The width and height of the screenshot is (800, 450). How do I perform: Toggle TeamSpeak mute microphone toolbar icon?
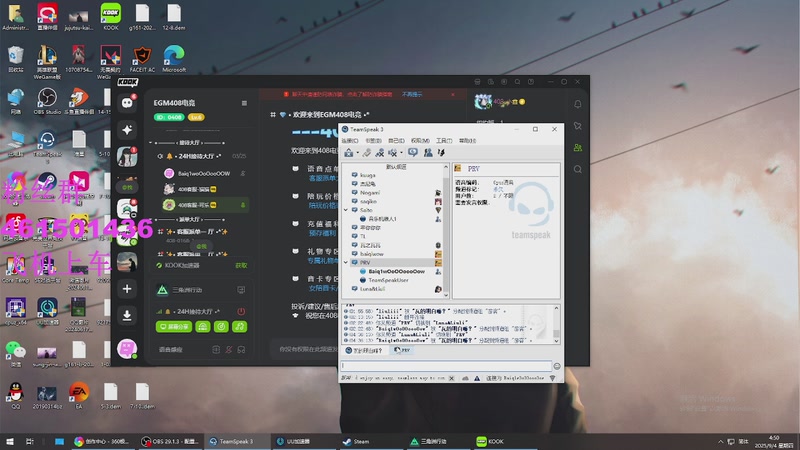[380, 153]
